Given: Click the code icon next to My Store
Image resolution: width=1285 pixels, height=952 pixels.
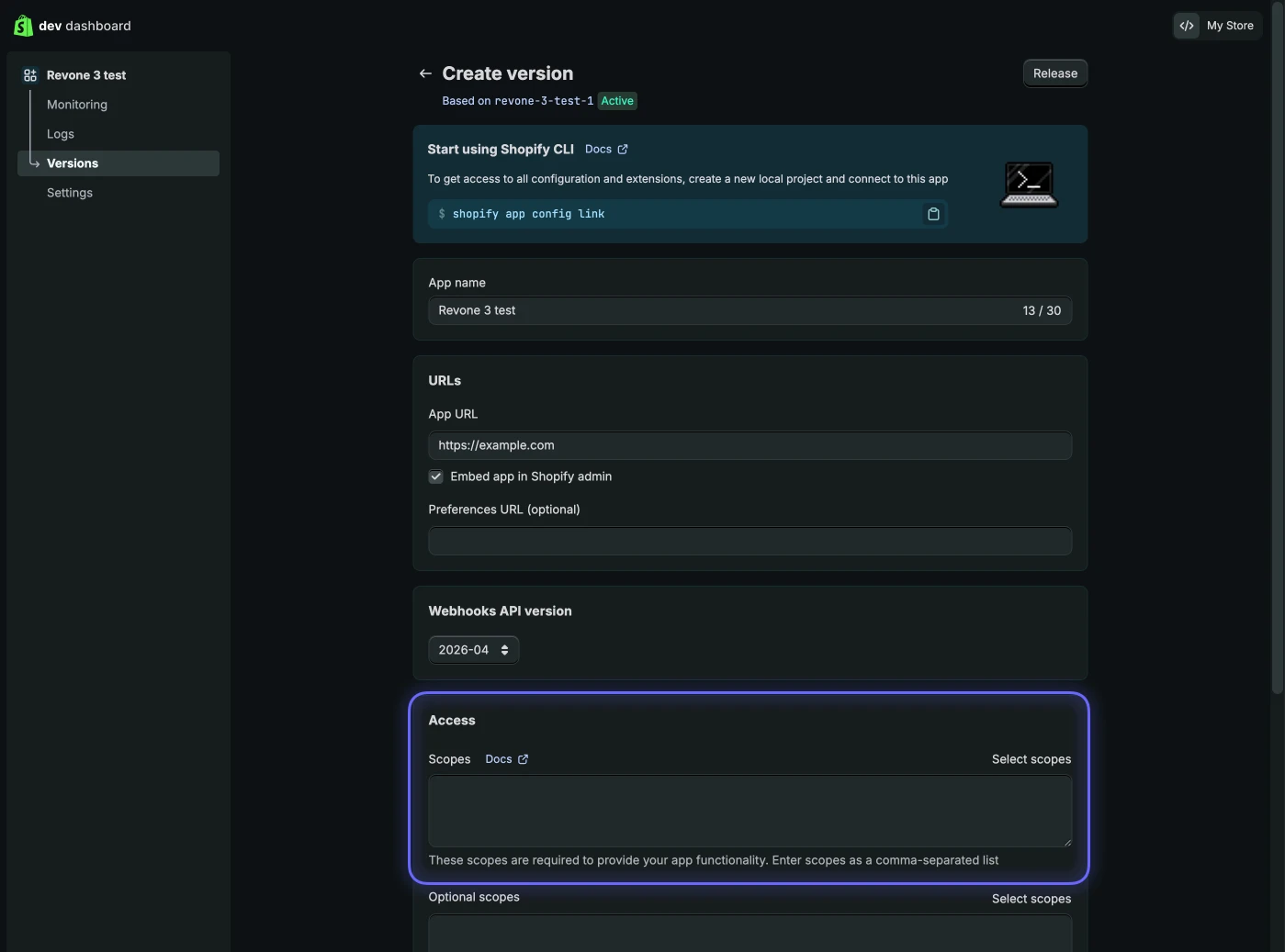Looking at the screenshot, I should (1187, 26).
